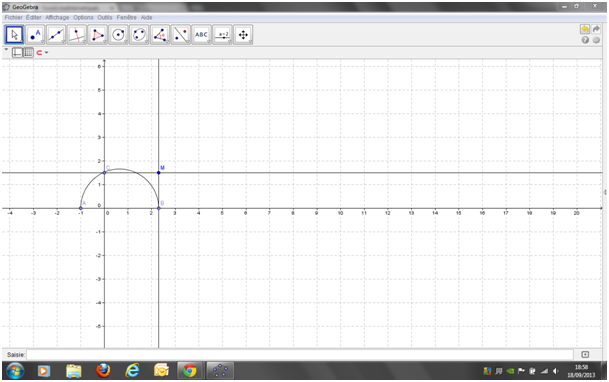Select the Perpendicular line tool
Screen dimensions: 609x382
pos(77,35)
